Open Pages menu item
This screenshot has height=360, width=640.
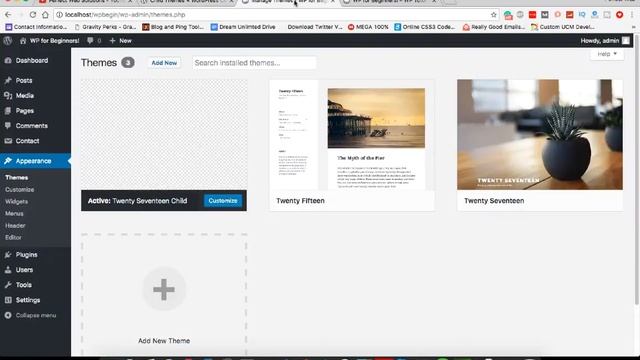click(24, 111)
